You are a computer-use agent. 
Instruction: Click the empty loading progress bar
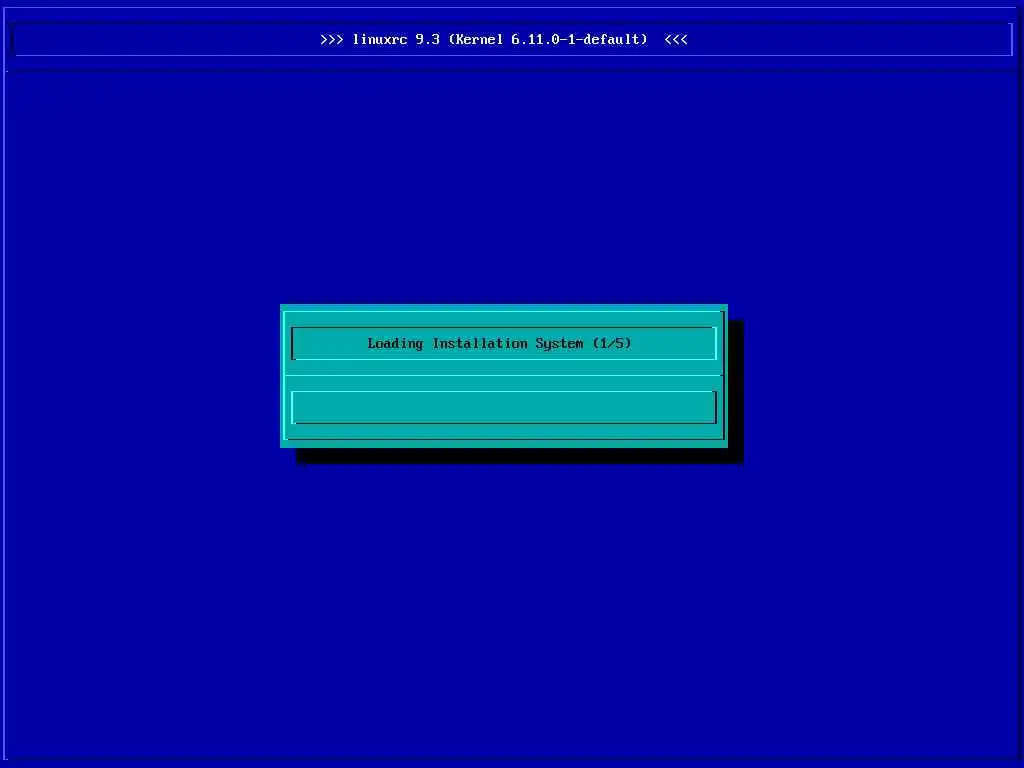pos(504,408)
